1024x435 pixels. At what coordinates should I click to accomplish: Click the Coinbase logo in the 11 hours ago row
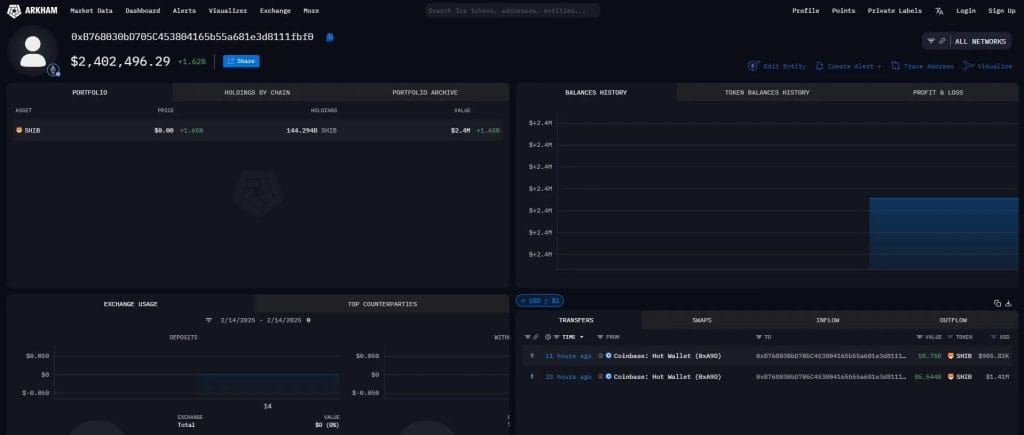pos(609,356)
